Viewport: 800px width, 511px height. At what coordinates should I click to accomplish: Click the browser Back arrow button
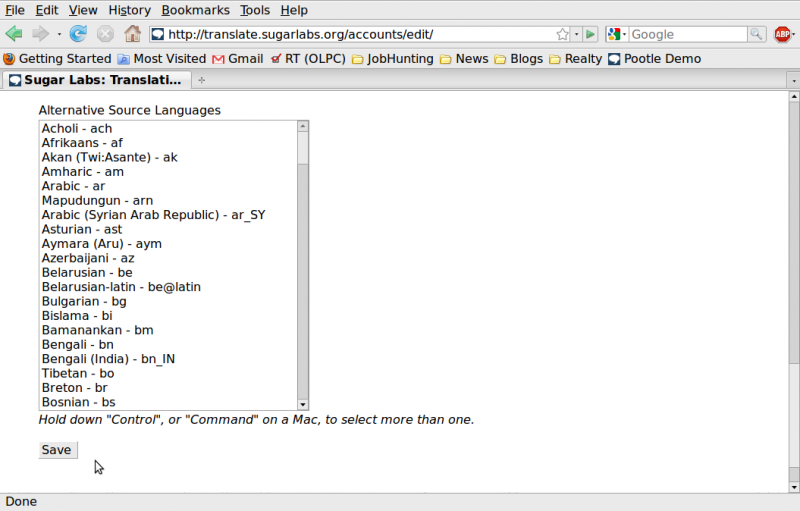click(x=14, y=34)
